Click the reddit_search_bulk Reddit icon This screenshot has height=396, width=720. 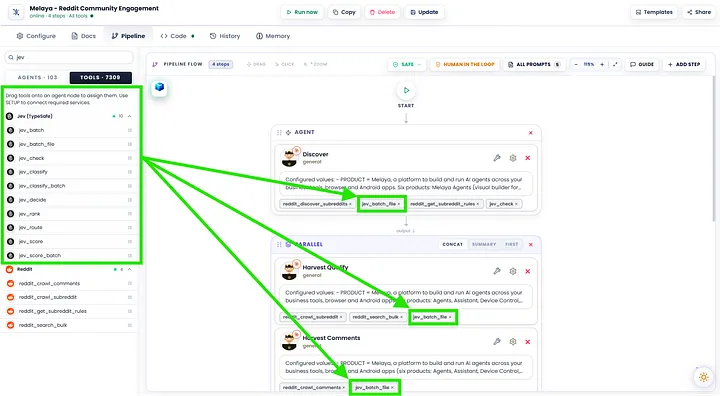point(11,325)
